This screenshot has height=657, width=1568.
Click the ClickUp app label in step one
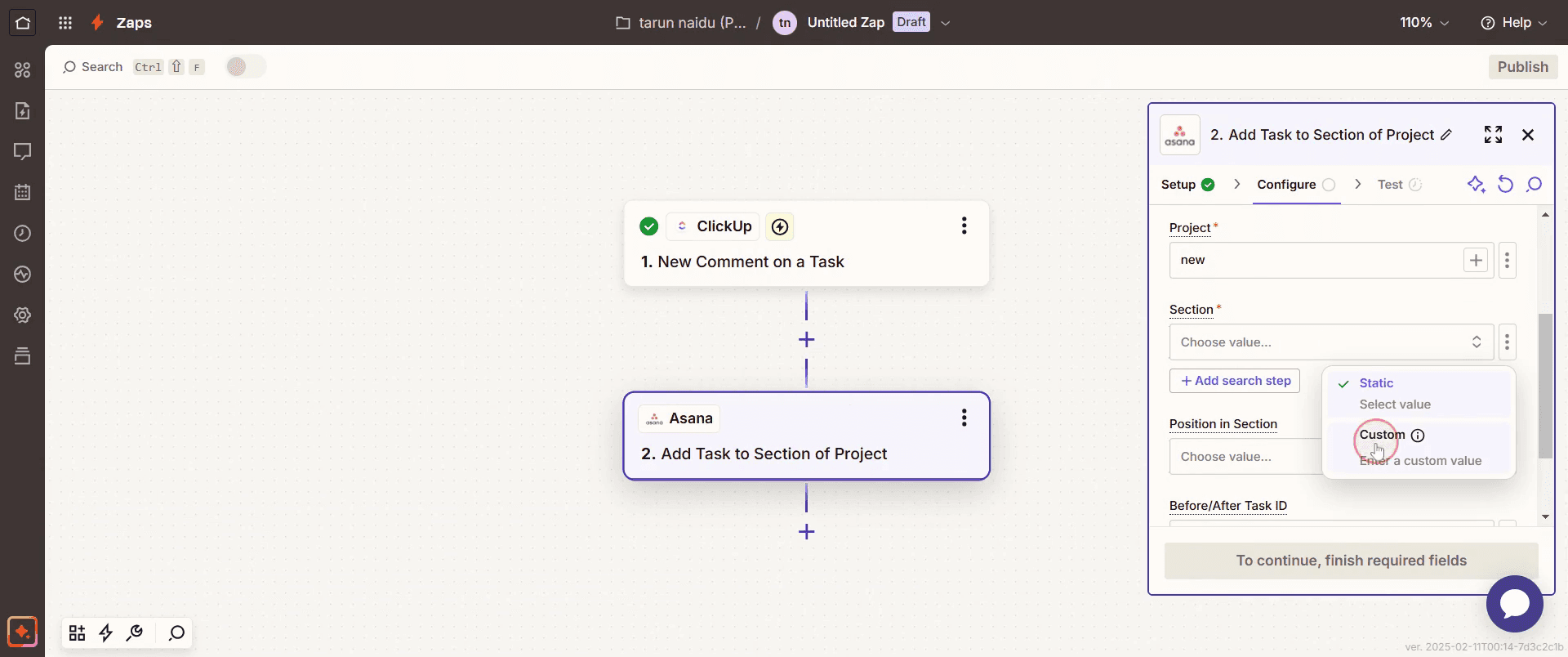pyautogui.click(x=713, y=226)
